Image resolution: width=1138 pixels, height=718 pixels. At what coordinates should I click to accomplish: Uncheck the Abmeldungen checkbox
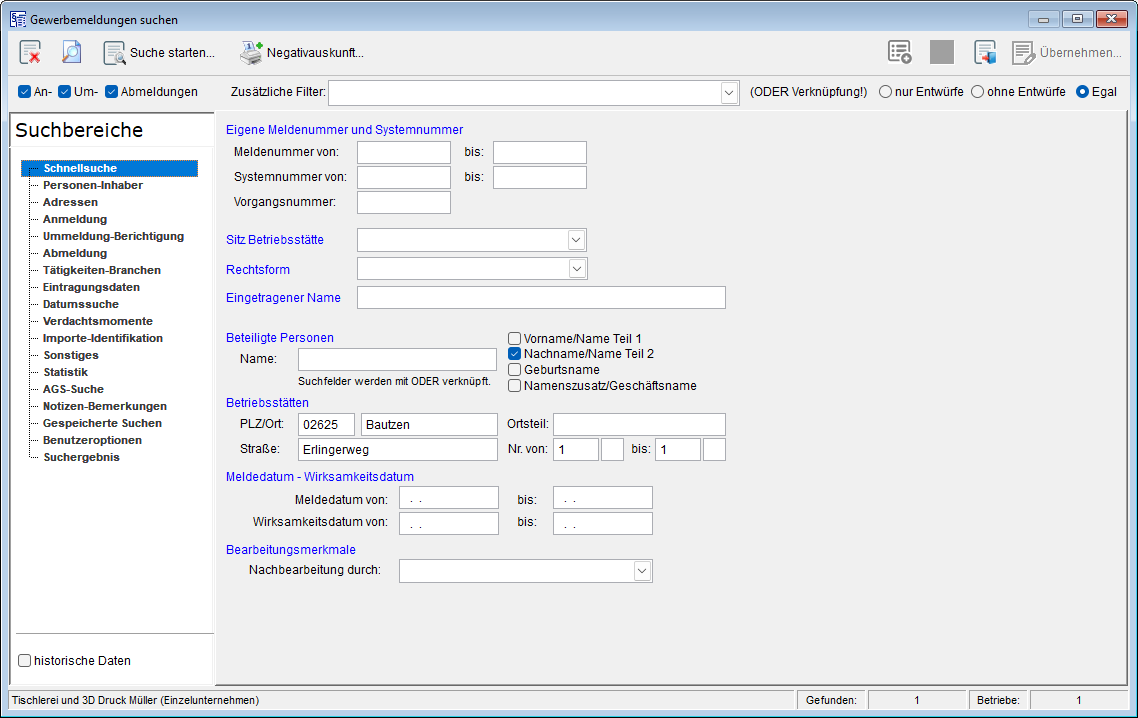pyautogui.click(x=111, y=91)
